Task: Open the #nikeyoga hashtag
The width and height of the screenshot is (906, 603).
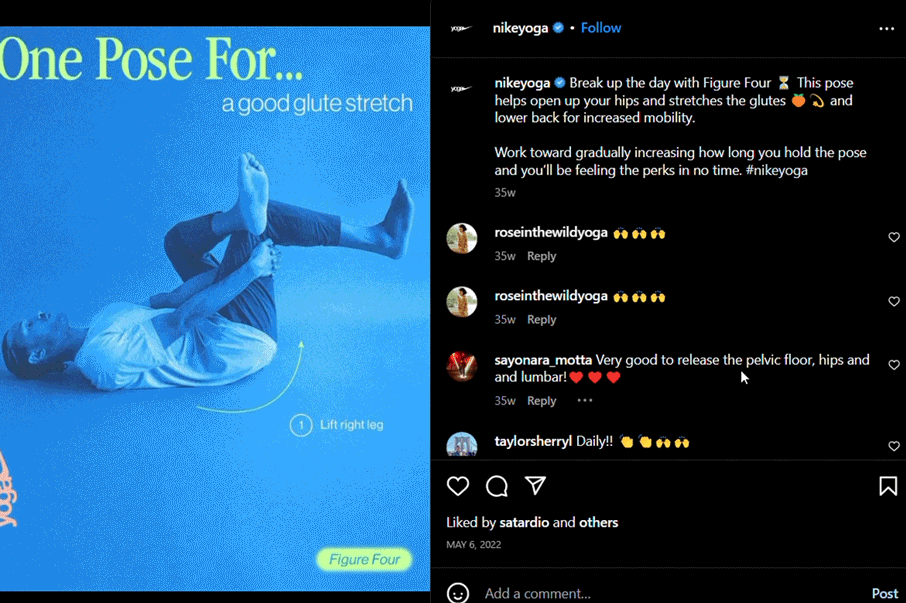Action: [x=777, y=170]
